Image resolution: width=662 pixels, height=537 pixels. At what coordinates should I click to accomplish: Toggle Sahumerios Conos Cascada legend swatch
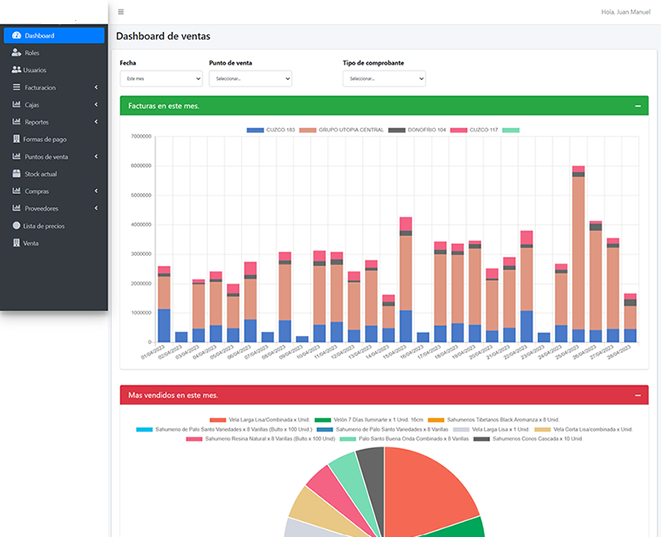click(482, 439)
